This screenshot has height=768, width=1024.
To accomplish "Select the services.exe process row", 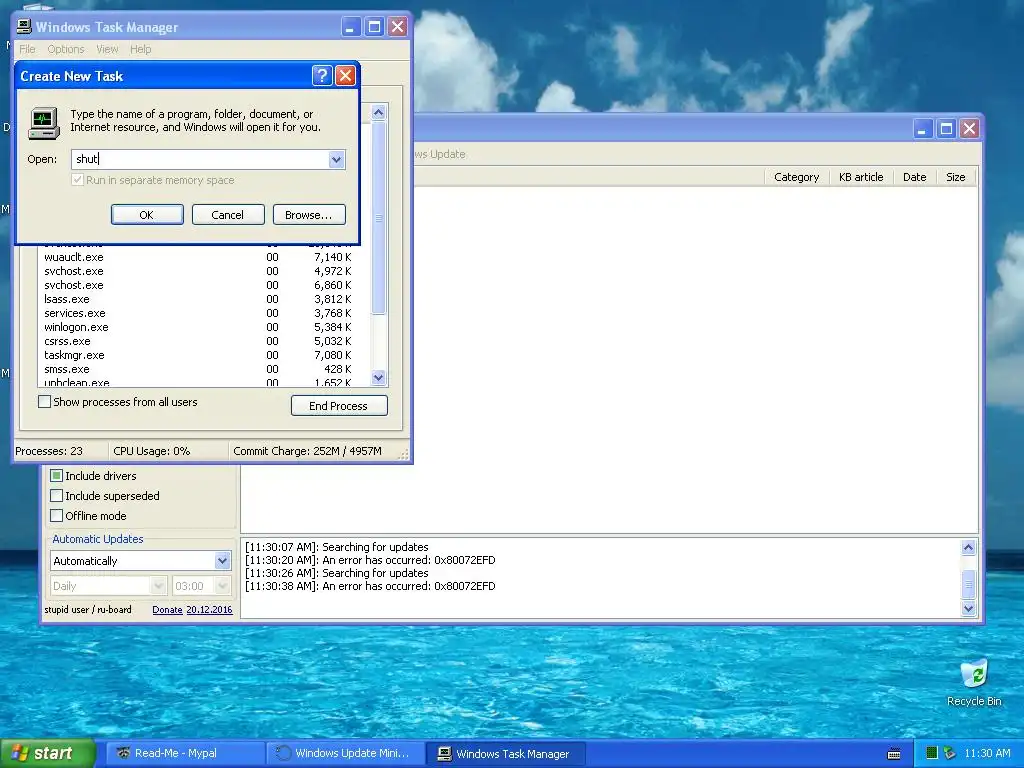I will (204, 313).
